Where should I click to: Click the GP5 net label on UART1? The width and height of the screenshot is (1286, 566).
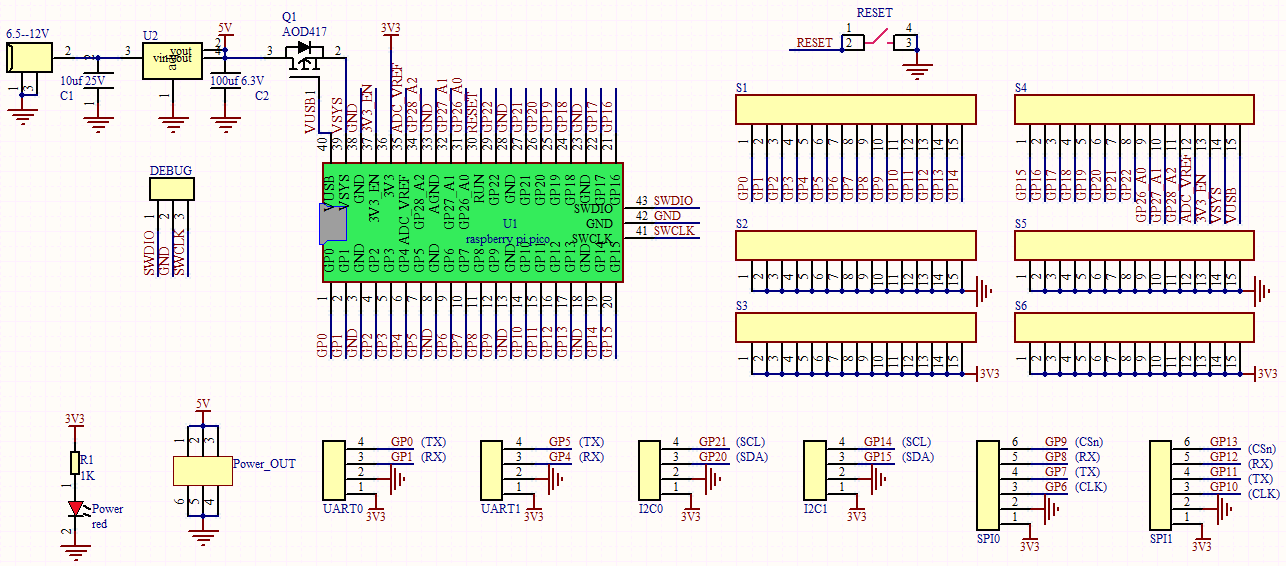point(560,441)
